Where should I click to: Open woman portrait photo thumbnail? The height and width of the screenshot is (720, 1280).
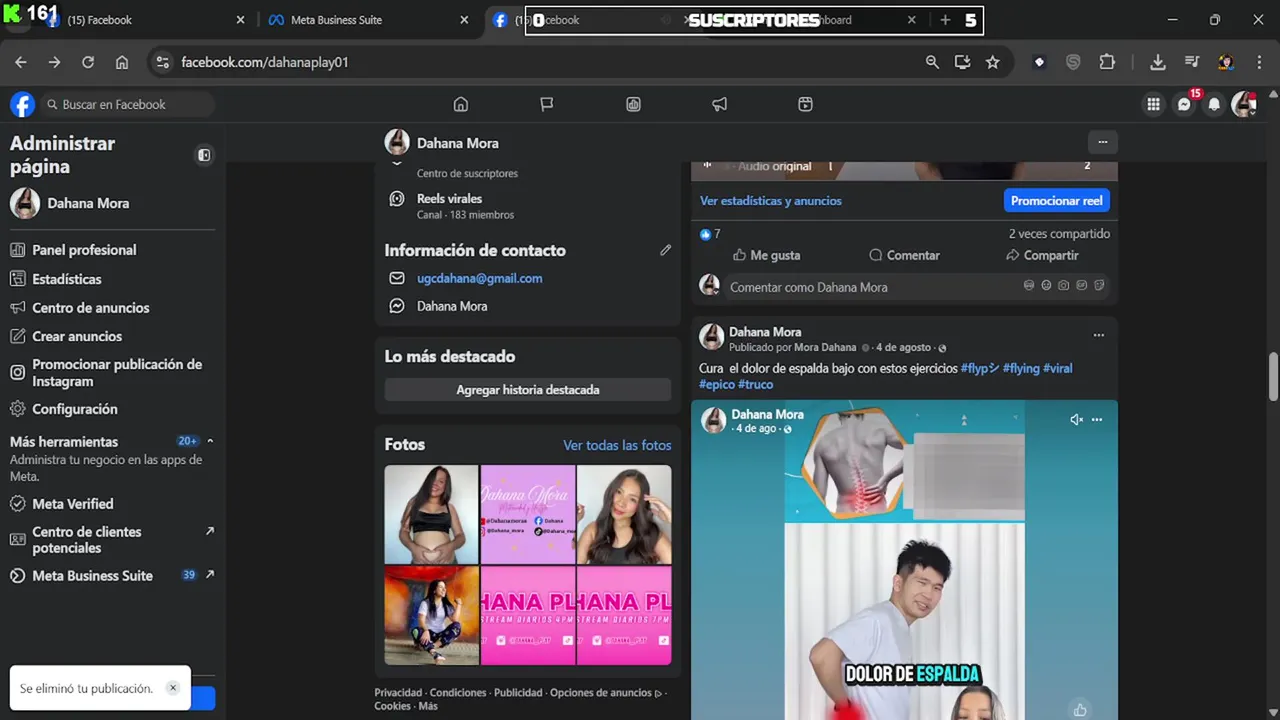pyautogui.click(x=624, y=514)
